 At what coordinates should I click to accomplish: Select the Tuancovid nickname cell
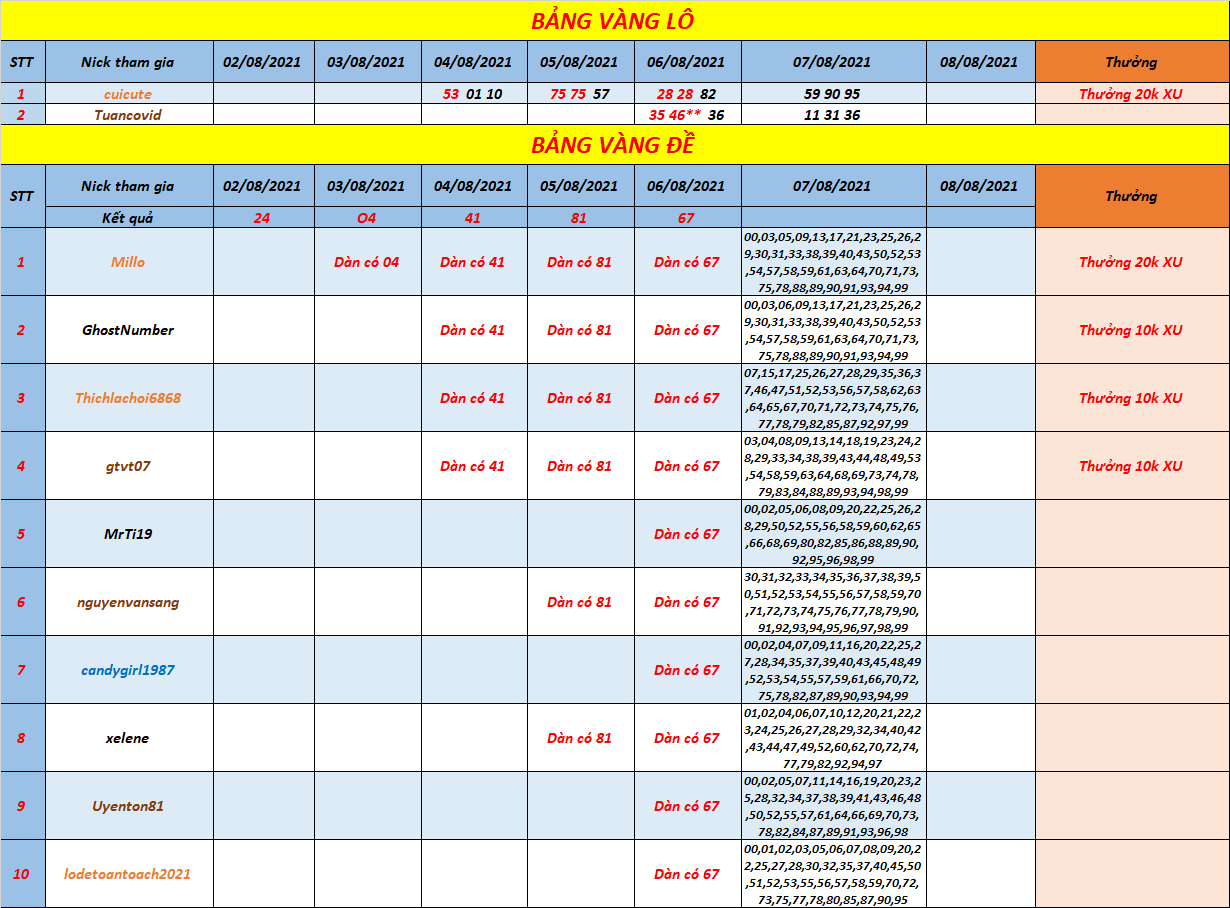128,115
